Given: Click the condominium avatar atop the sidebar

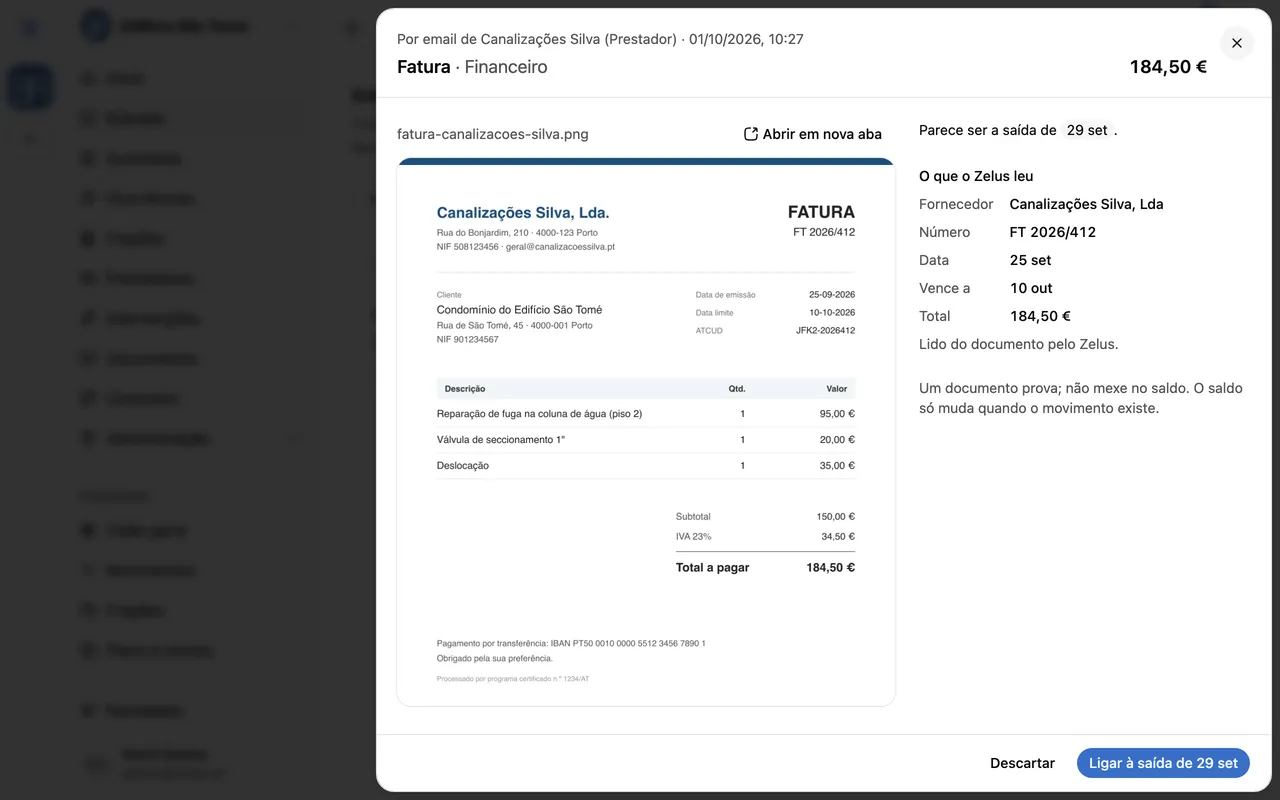Looking at the screenshot, I should [x=96, y=26].
